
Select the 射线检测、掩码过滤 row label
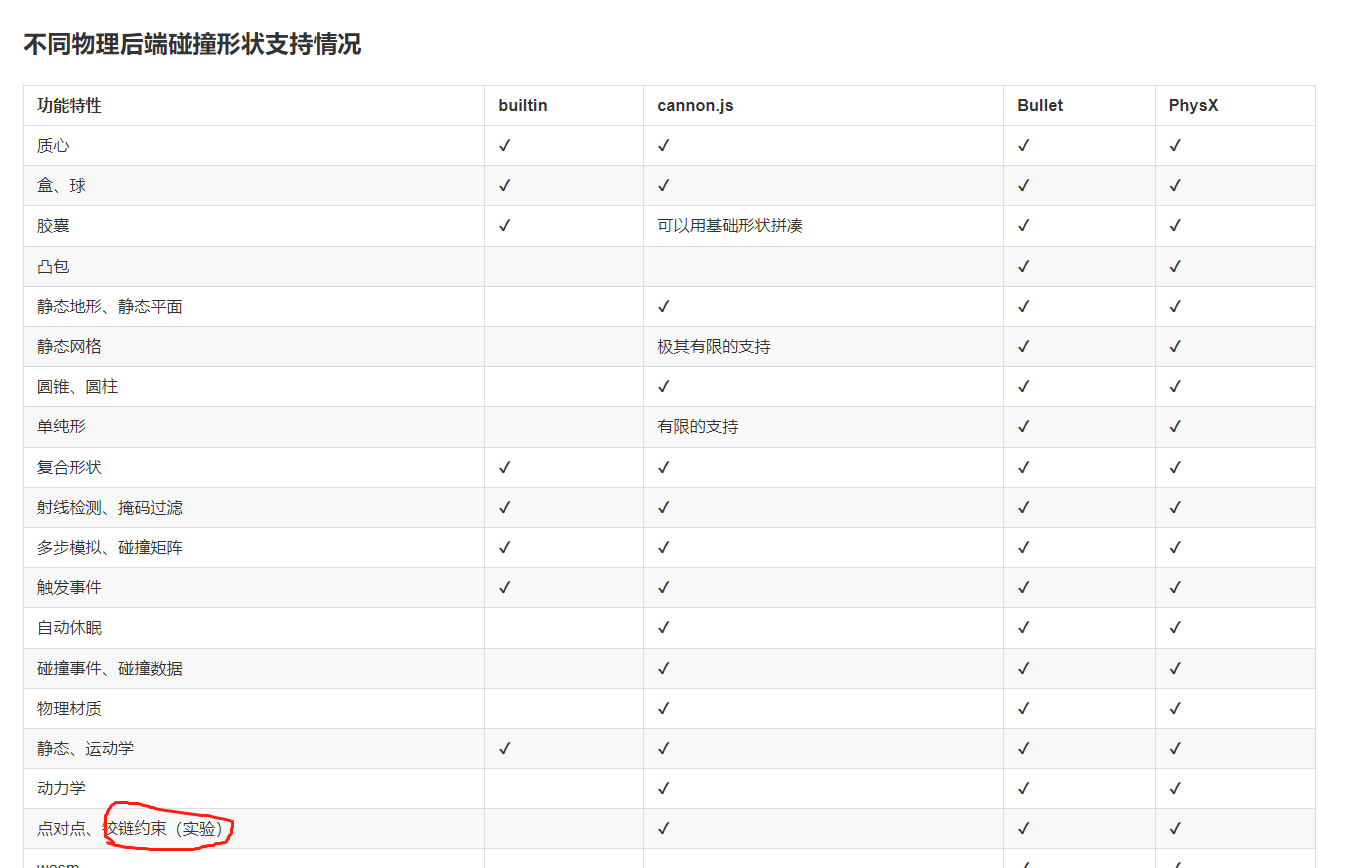(110, 508)
